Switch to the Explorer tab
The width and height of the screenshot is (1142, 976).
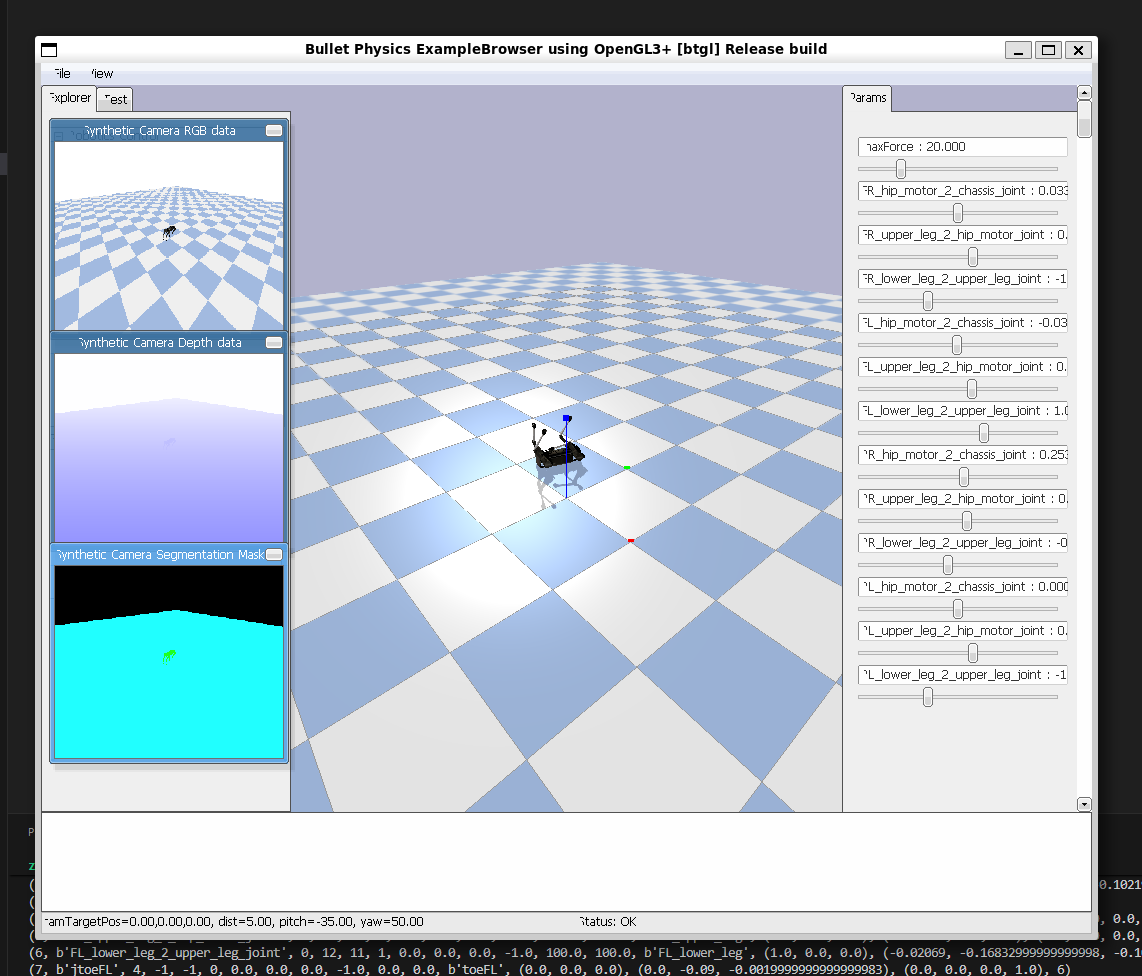(x=69, y=98)
